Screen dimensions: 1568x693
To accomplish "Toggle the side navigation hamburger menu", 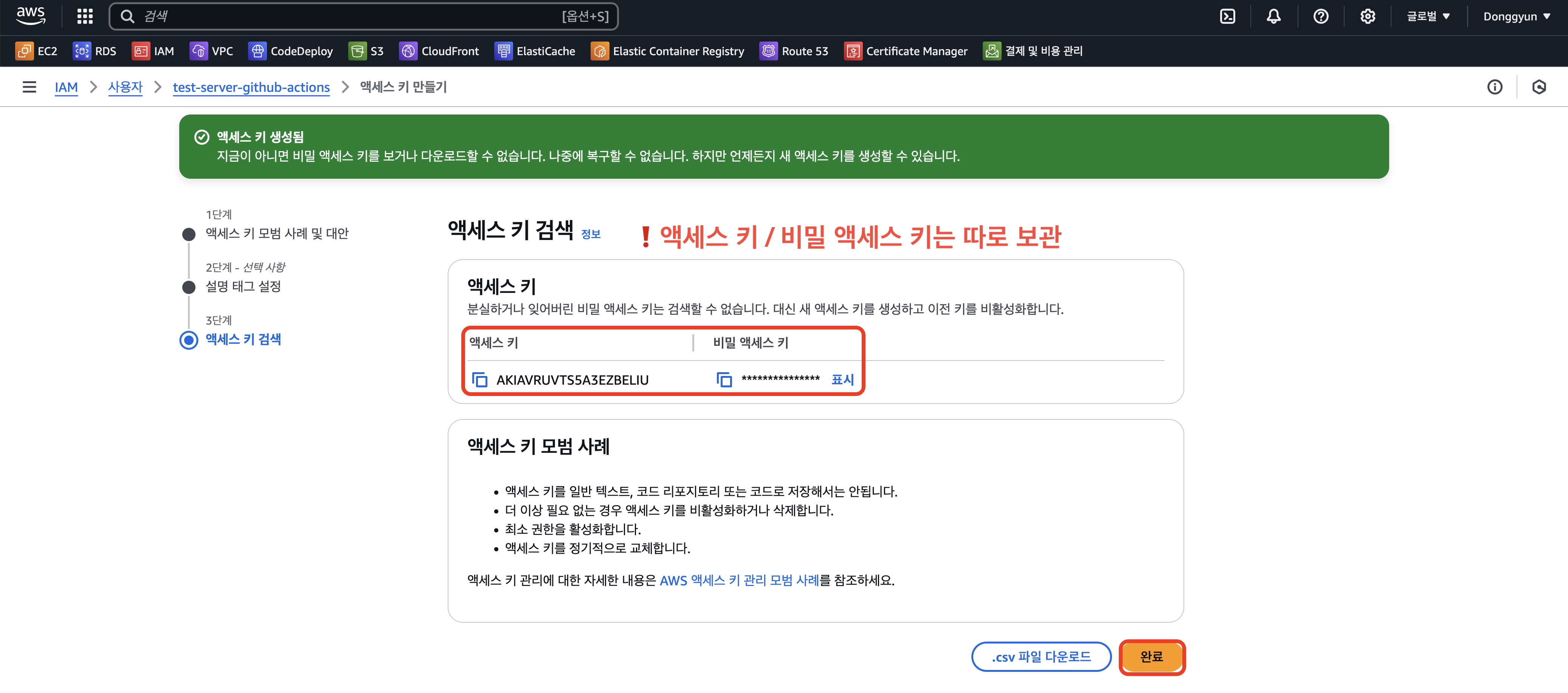I will [29, 87].
